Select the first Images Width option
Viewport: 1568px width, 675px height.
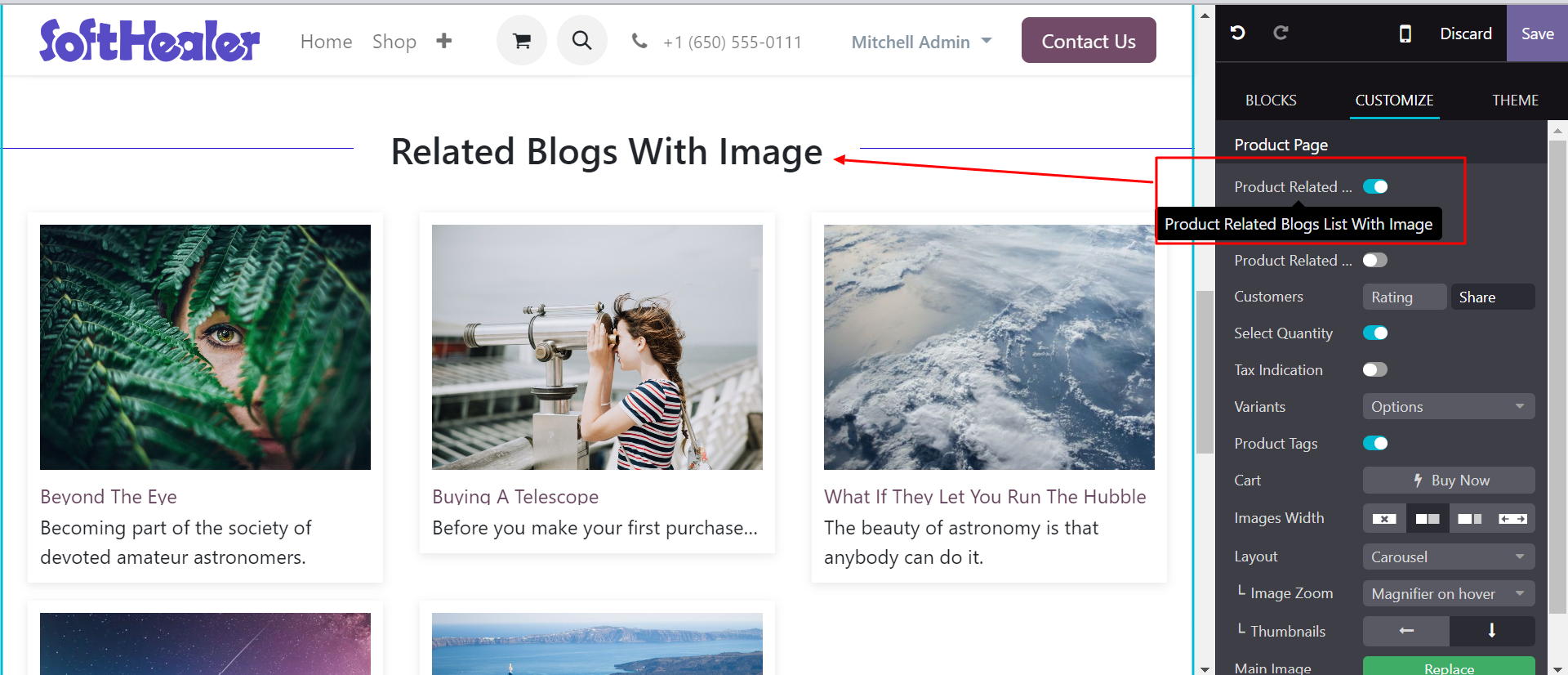pos(1384,518)
